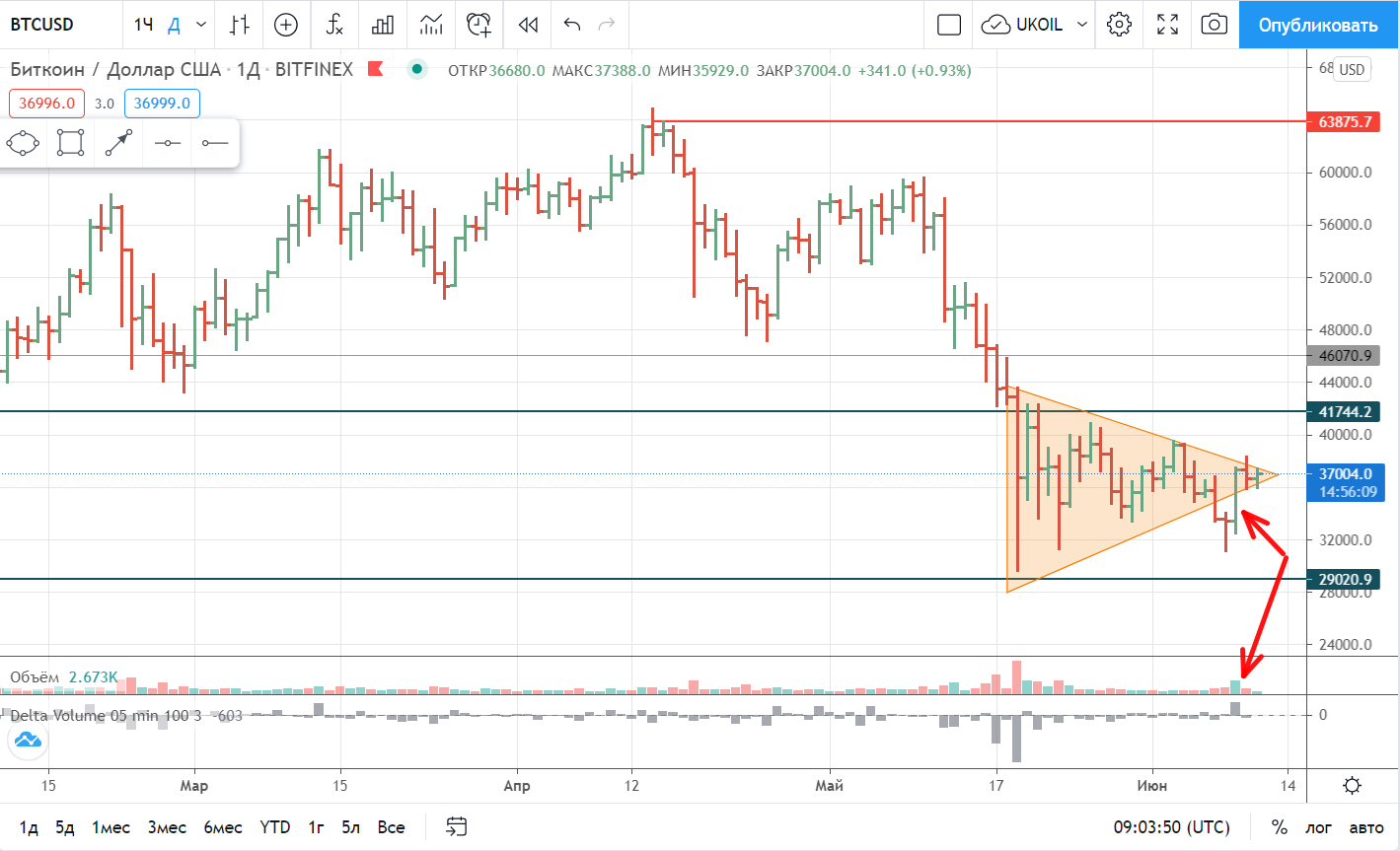Viewport: 1400px width, 851px height.
Task: Select the ellipse drawing tool
Action: coord(23,143)
